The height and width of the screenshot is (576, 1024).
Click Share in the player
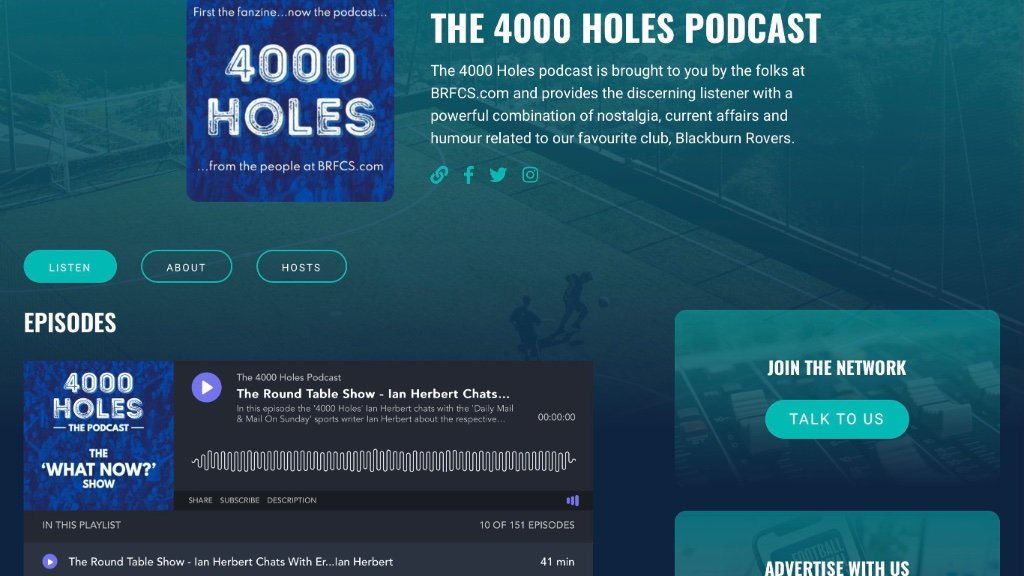(200, 500)
